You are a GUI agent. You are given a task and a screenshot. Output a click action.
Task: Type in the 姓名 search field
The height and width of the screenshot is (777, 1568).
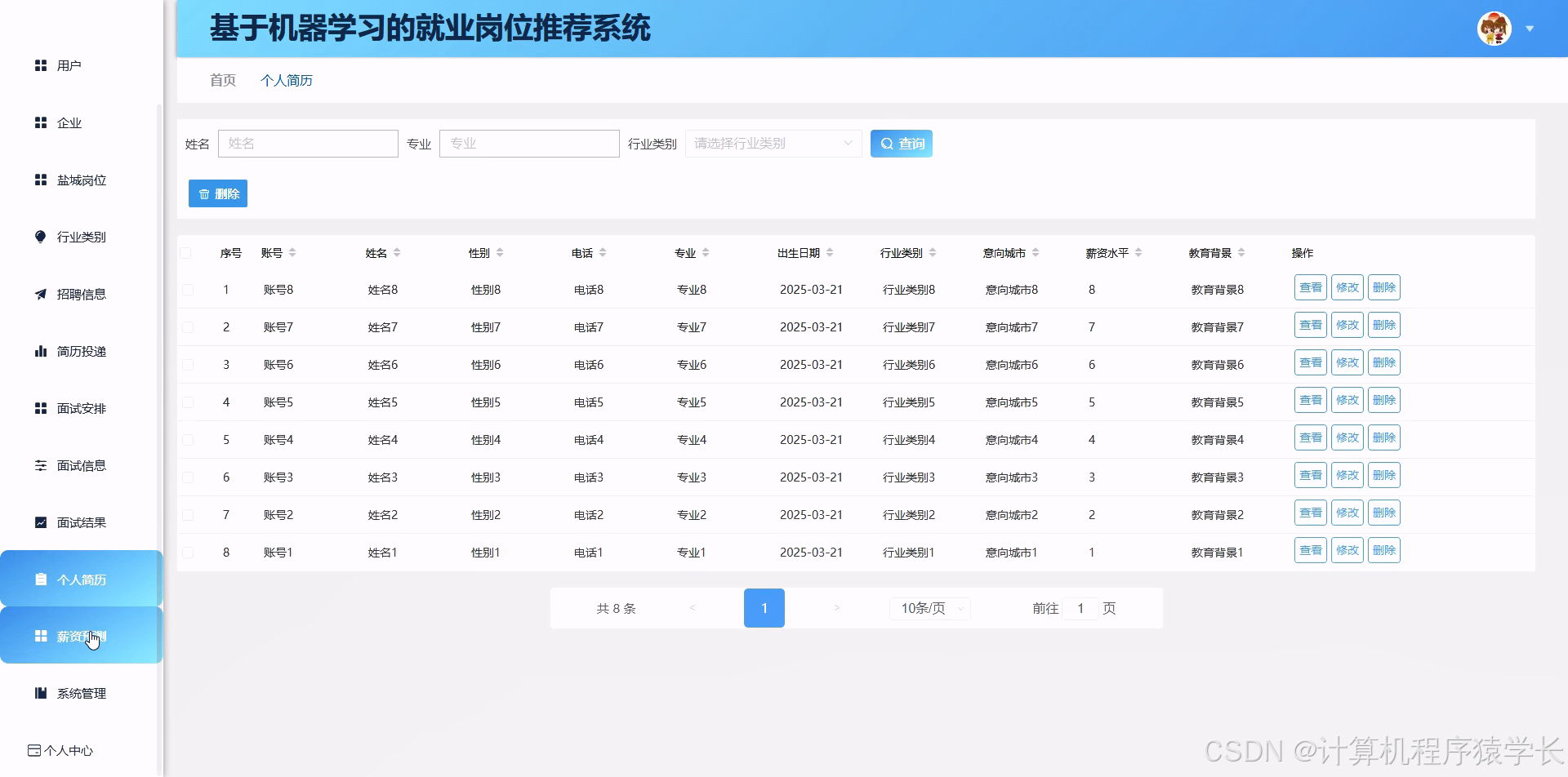tap(308, 143)
